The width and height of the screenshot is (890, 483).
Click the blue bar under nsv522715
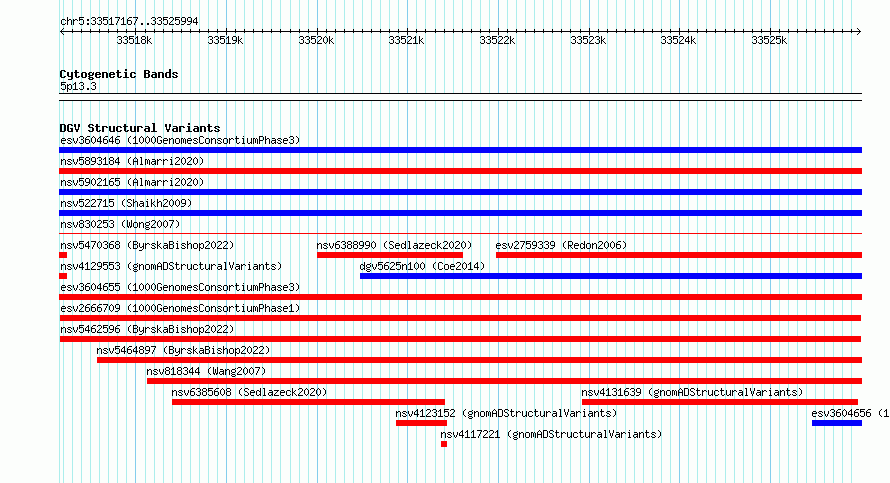click(x=460, y=213)
